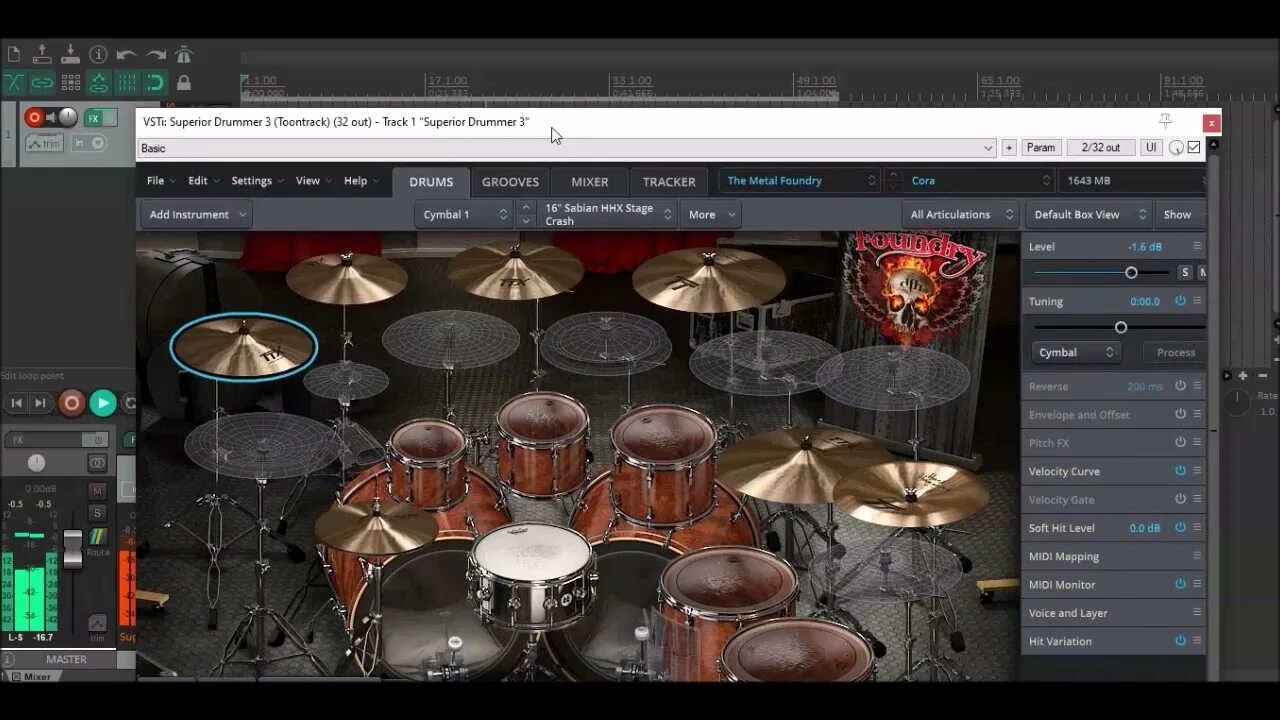Click the Redo arrow icon
Image resolution: width=1280 pixels, height=720 pixels.
click(156, 54)
